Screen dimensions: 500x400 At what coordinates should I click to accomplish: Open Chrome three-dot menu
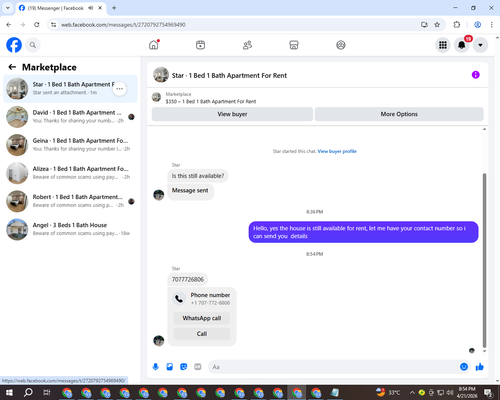(492, 25)
